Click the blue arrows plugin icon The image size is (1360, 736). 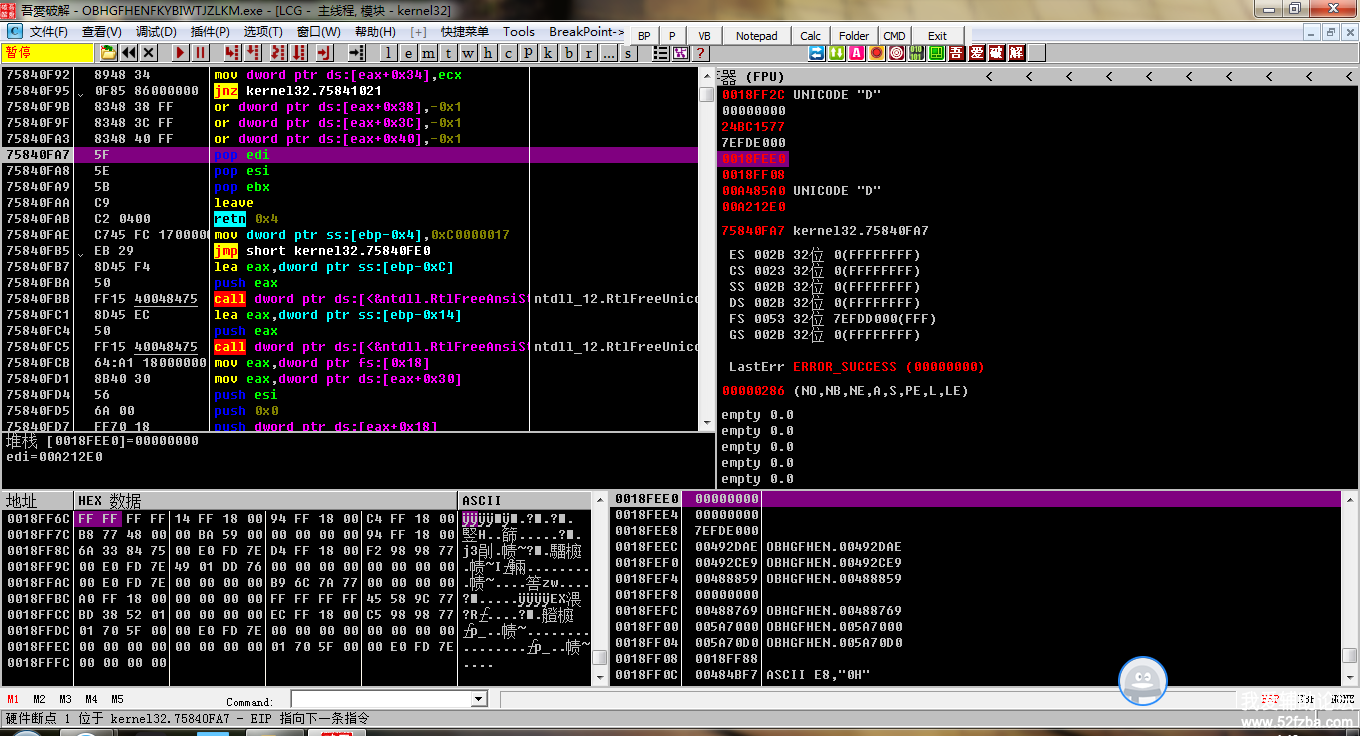pos(817,53)
